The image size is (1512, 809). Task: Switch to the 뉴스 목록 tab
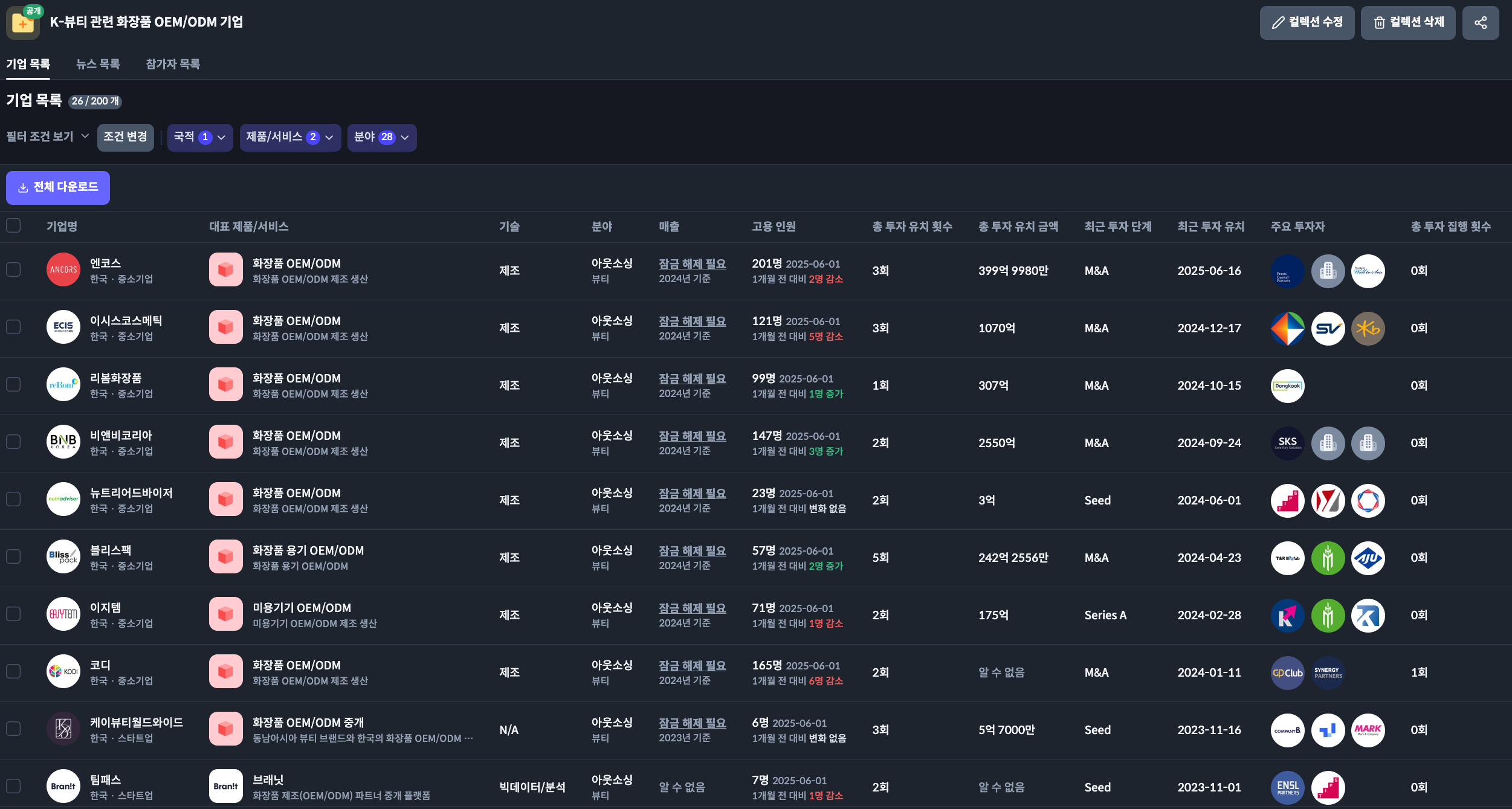coord(98,64)
